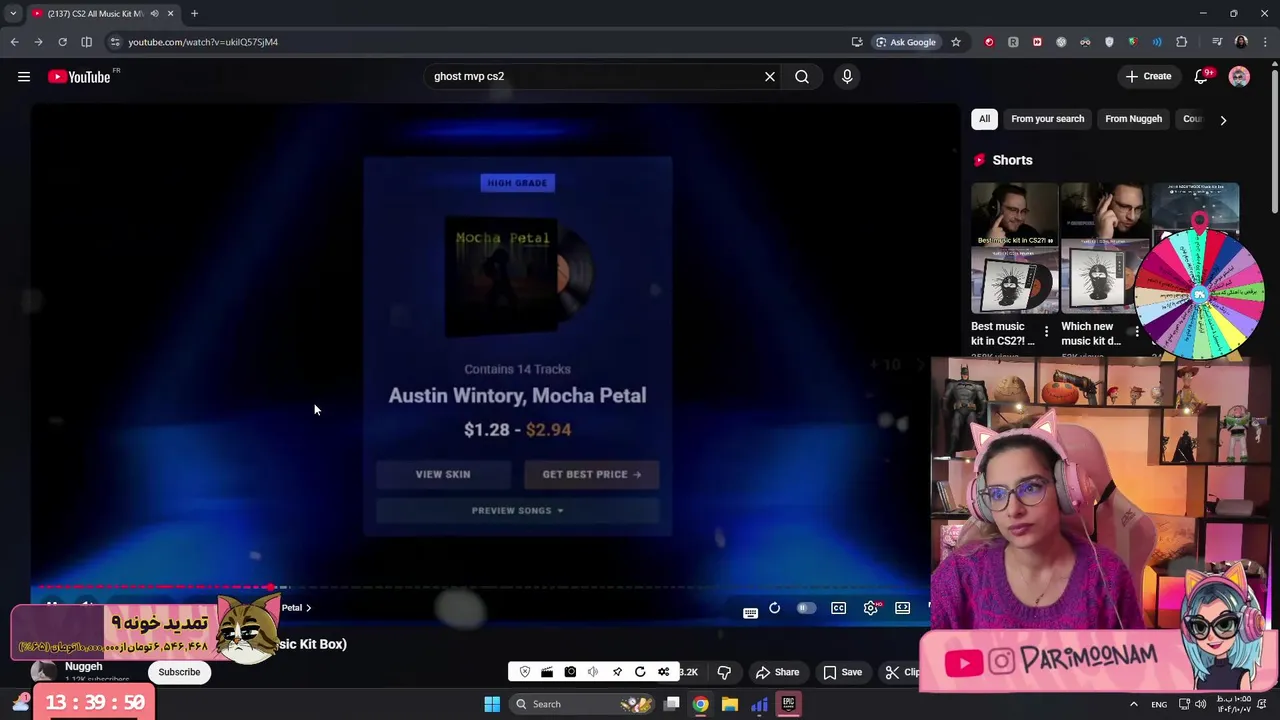
Task: Open player settings gear
Action: coord(871,608)
